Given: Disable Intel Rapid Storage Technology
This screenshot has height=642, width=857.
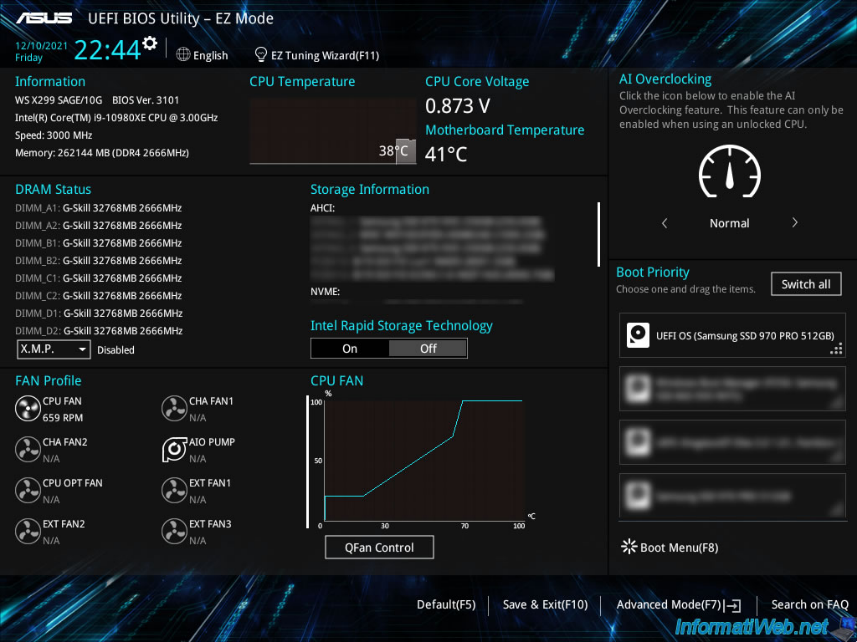Looking at the screenshot, I should (428, 348).
